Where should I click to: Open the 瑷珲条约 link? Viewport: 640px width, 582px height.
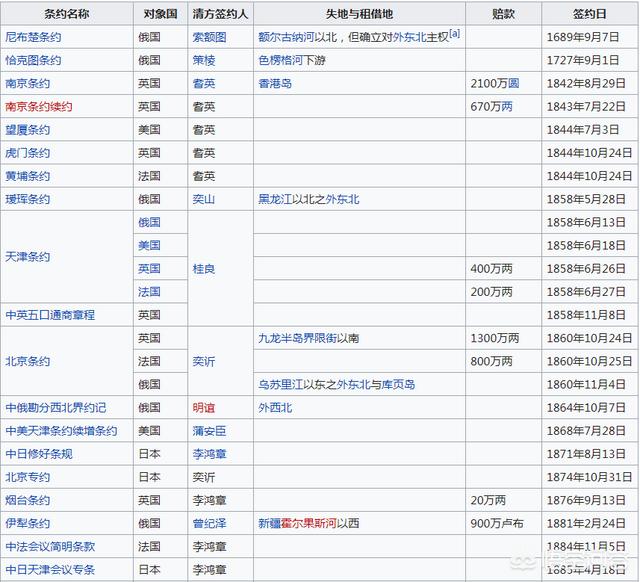[28, 200]
